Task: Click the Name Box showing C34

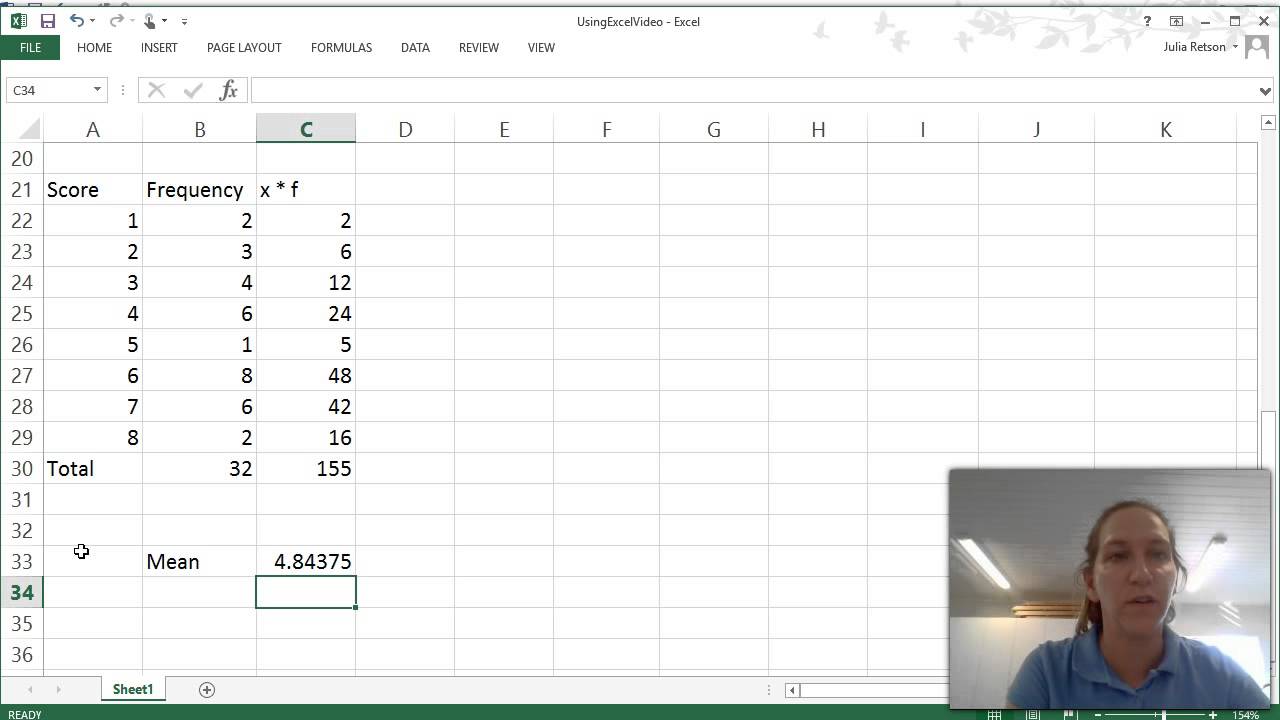Action: [48, 90]
